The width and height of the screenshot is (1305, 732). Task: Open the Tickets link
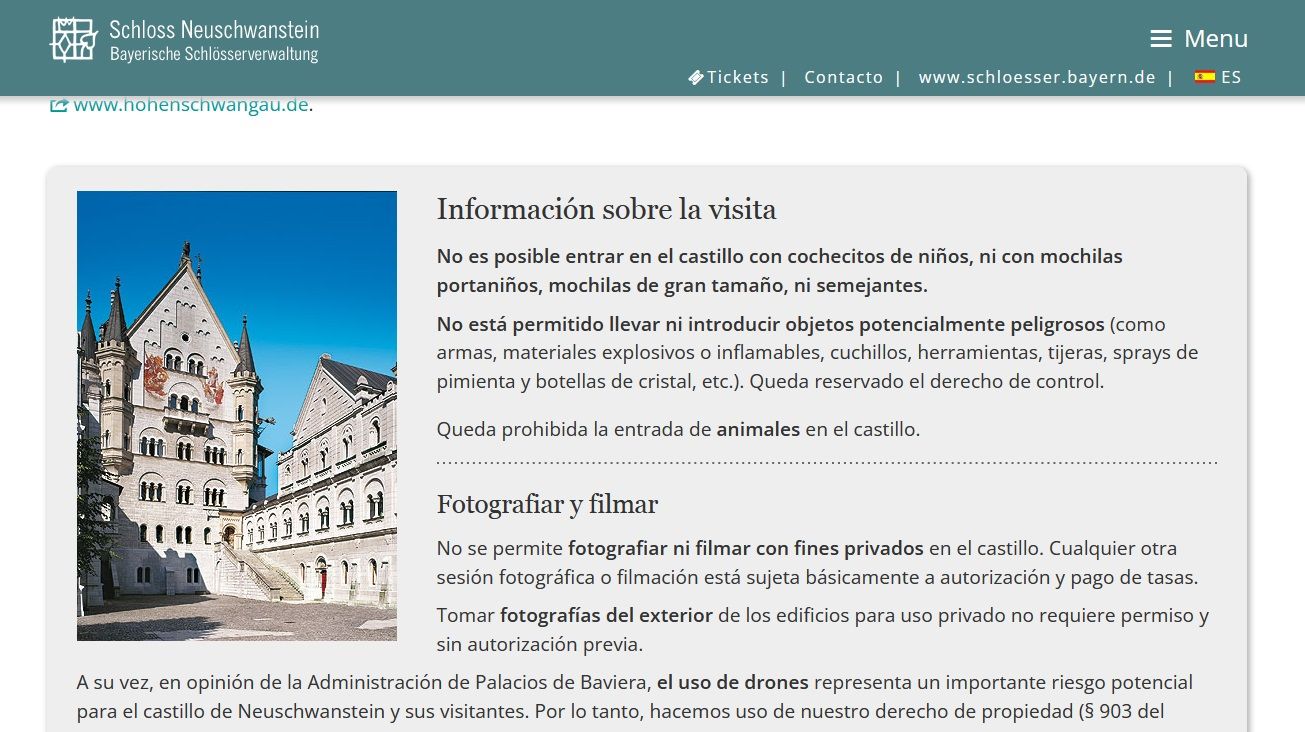pyautogui.click(x=737, y=76)
